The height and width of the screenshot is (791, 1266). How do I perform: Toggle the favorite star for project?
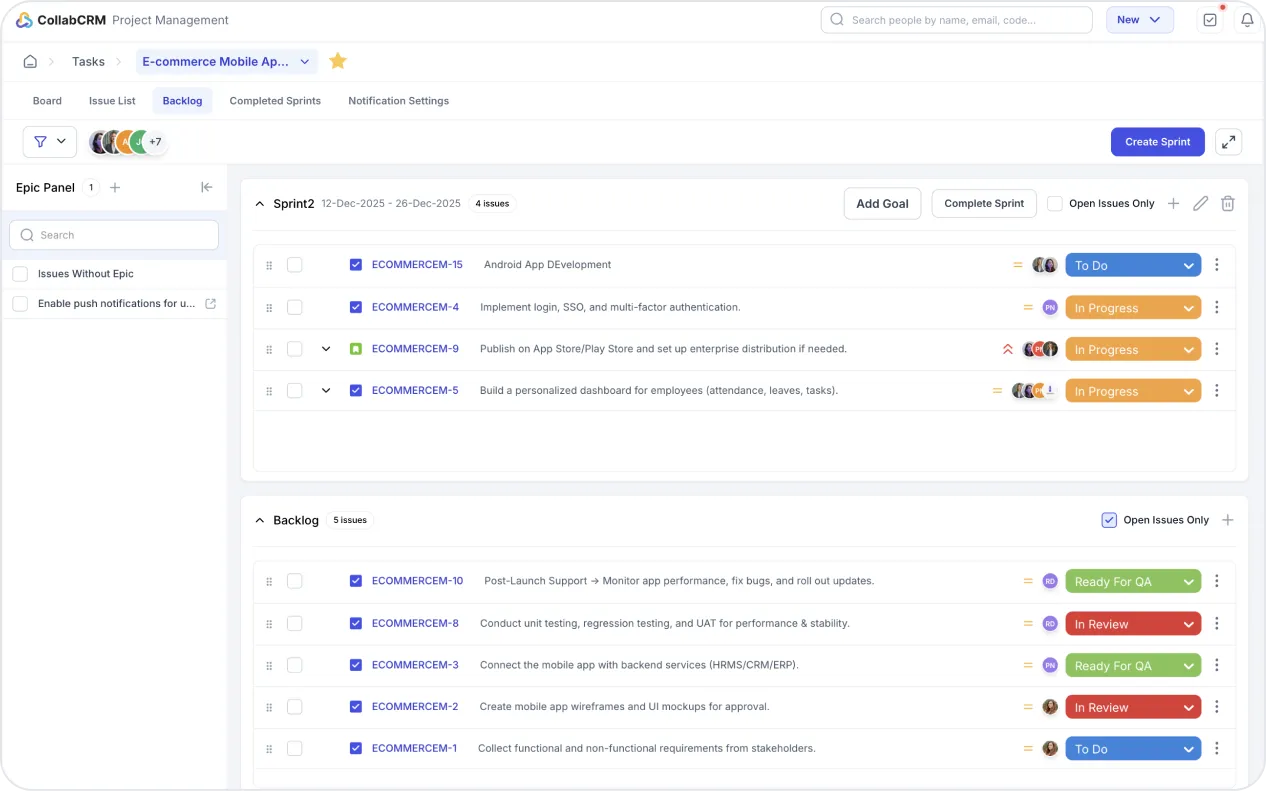(x=338, y=61)
